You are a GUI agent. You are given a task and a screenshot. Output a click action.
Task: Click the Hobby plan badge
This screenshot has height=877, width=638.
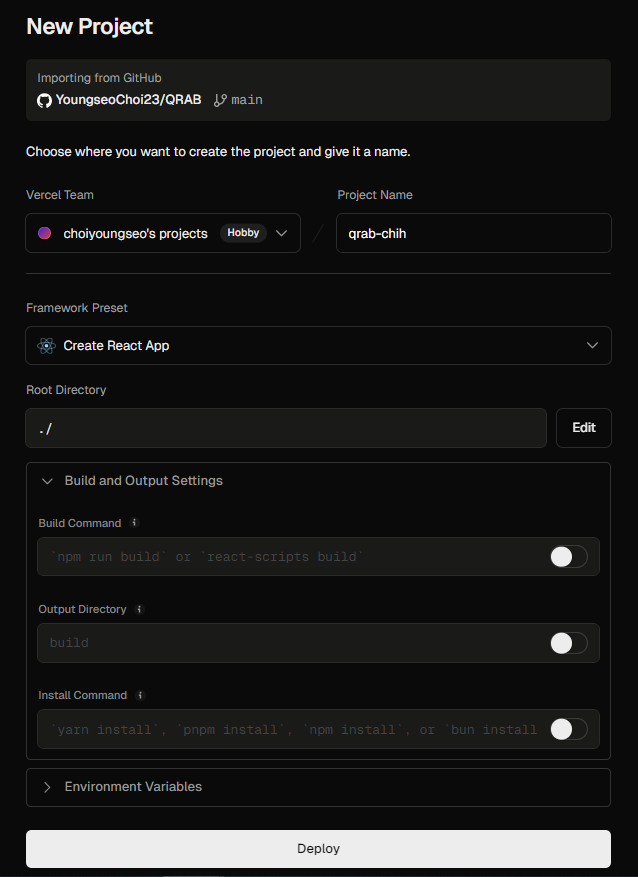[243, 233]
